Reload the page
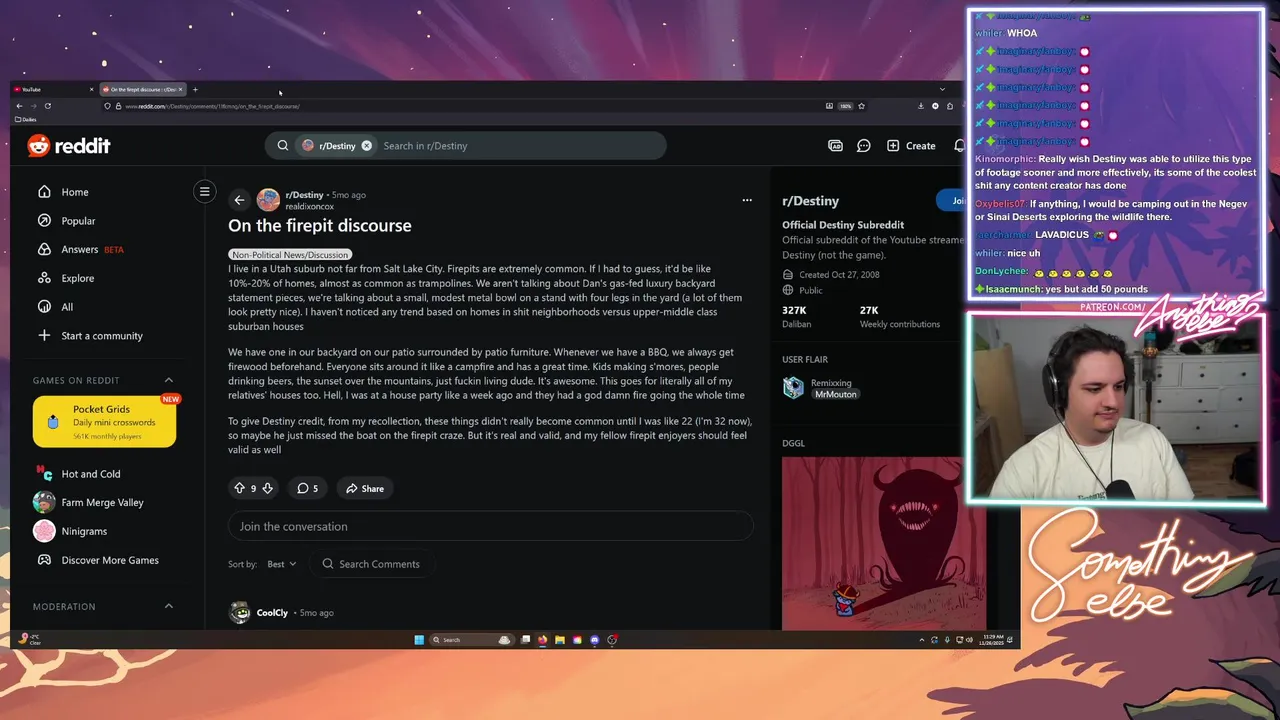This screenshot has height=720, width=1280. coord(47,106)
